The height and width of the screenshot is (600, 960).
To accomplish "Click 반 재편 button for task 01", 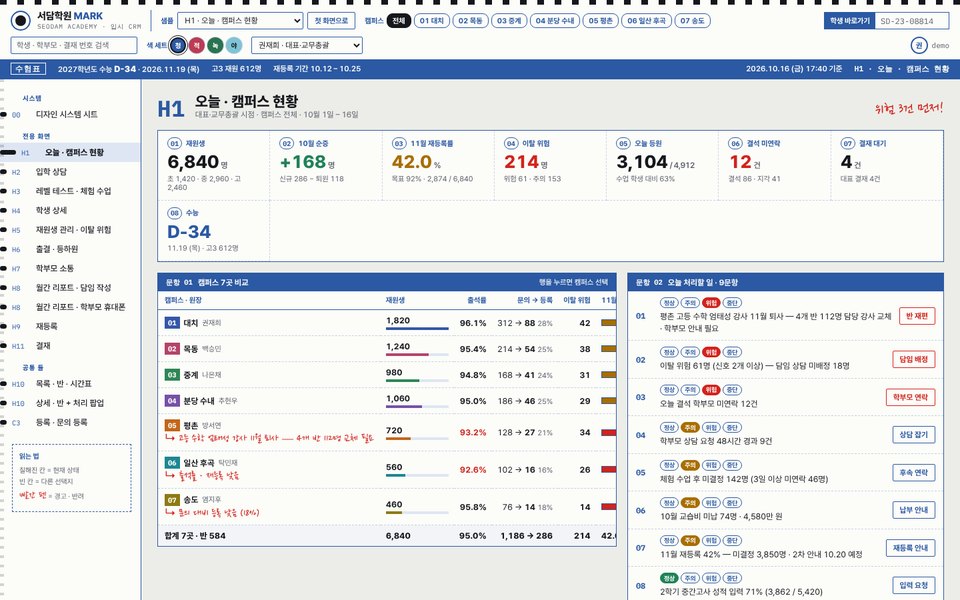I will (917, 316).
